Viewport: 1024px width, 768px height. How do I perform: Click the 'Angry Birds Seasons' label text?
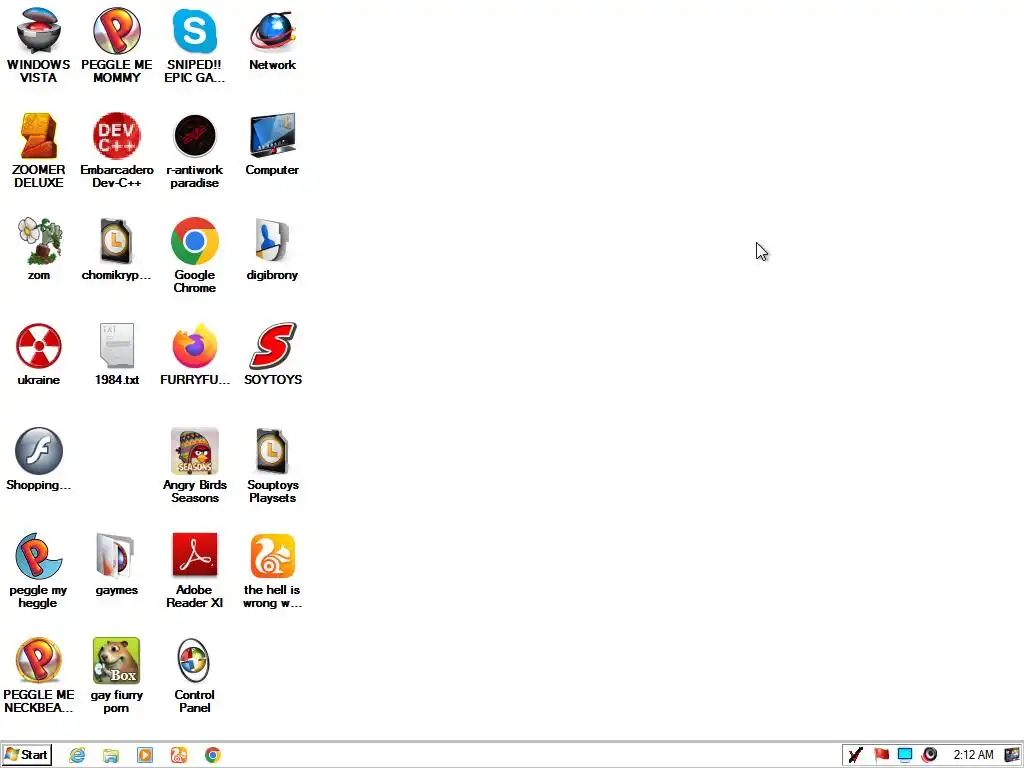(x=195, y=491)
